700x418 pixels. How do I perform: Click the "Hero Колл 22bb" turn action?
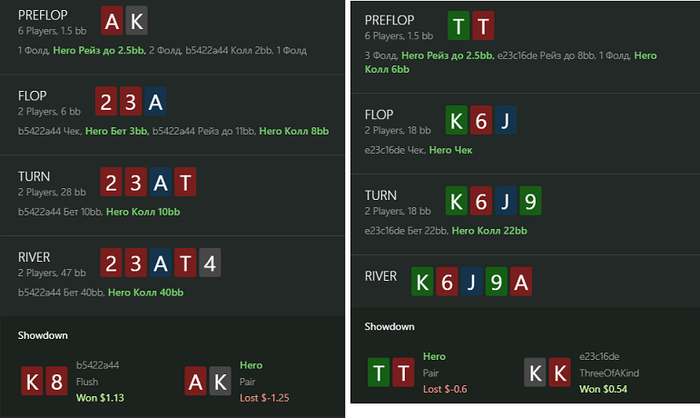click(x=492, y=232)
